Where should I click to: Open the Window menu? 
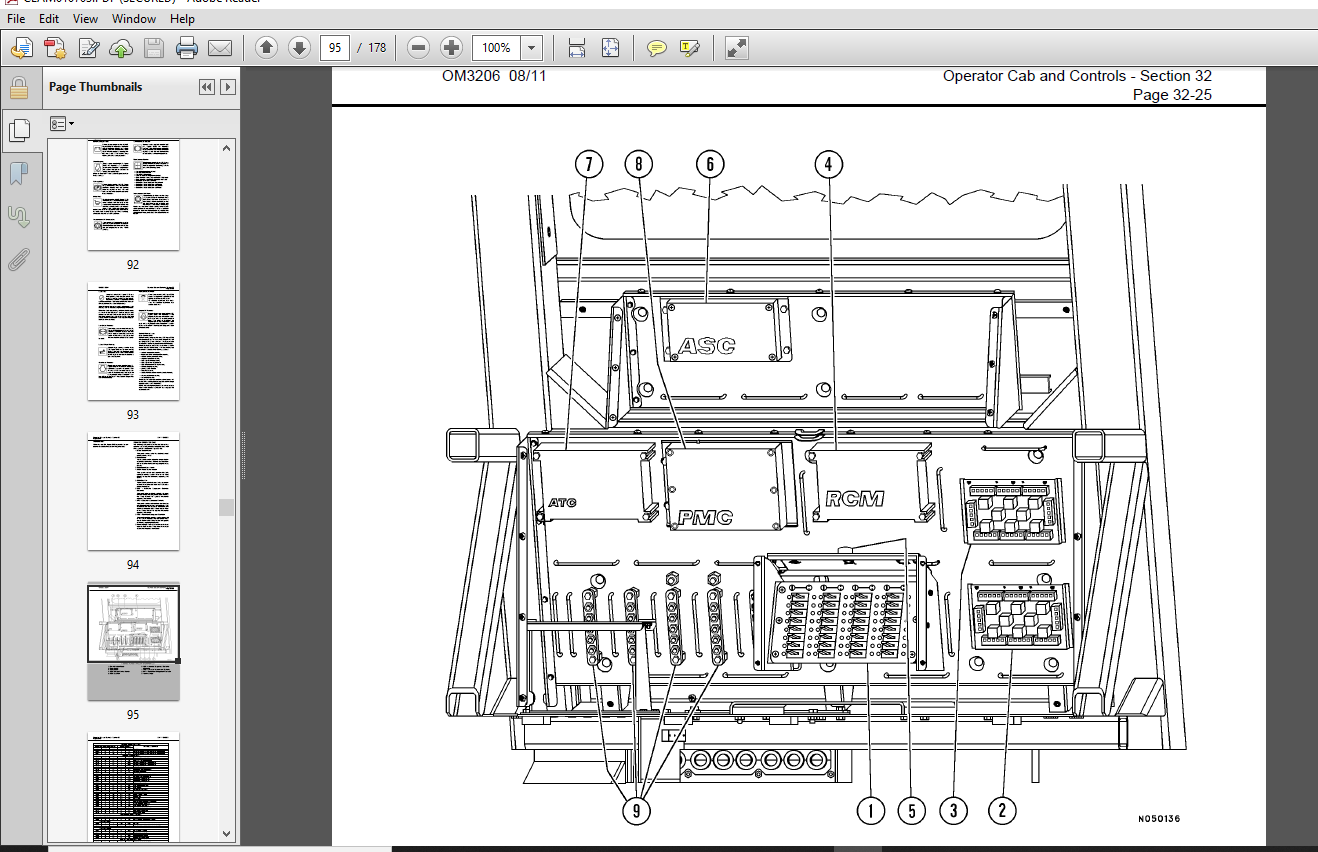click(134, 19)
